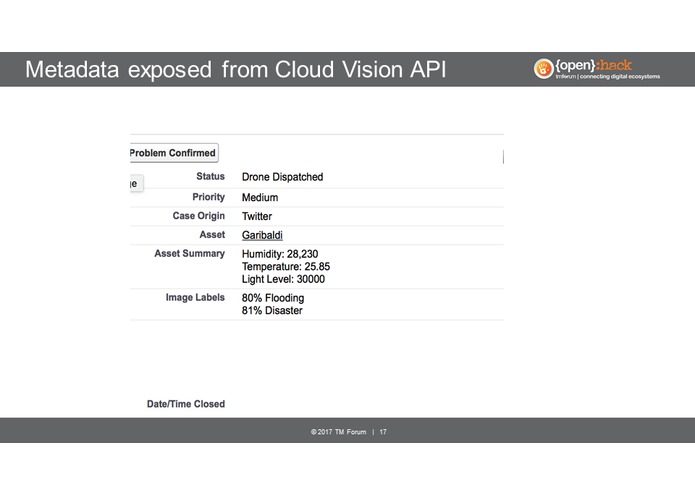Screen dimensions: 695x494
Task: Click the Problem Confirmed button
Action: pyautogui.click(x=174, y=153)
